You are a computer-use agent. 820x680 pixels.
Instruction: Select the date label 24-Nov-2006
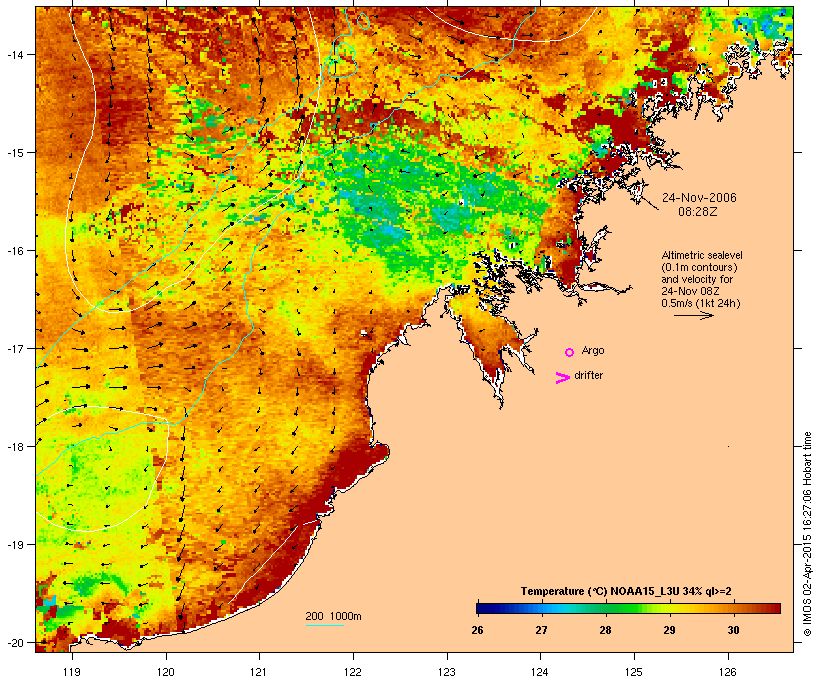[699, 198]
